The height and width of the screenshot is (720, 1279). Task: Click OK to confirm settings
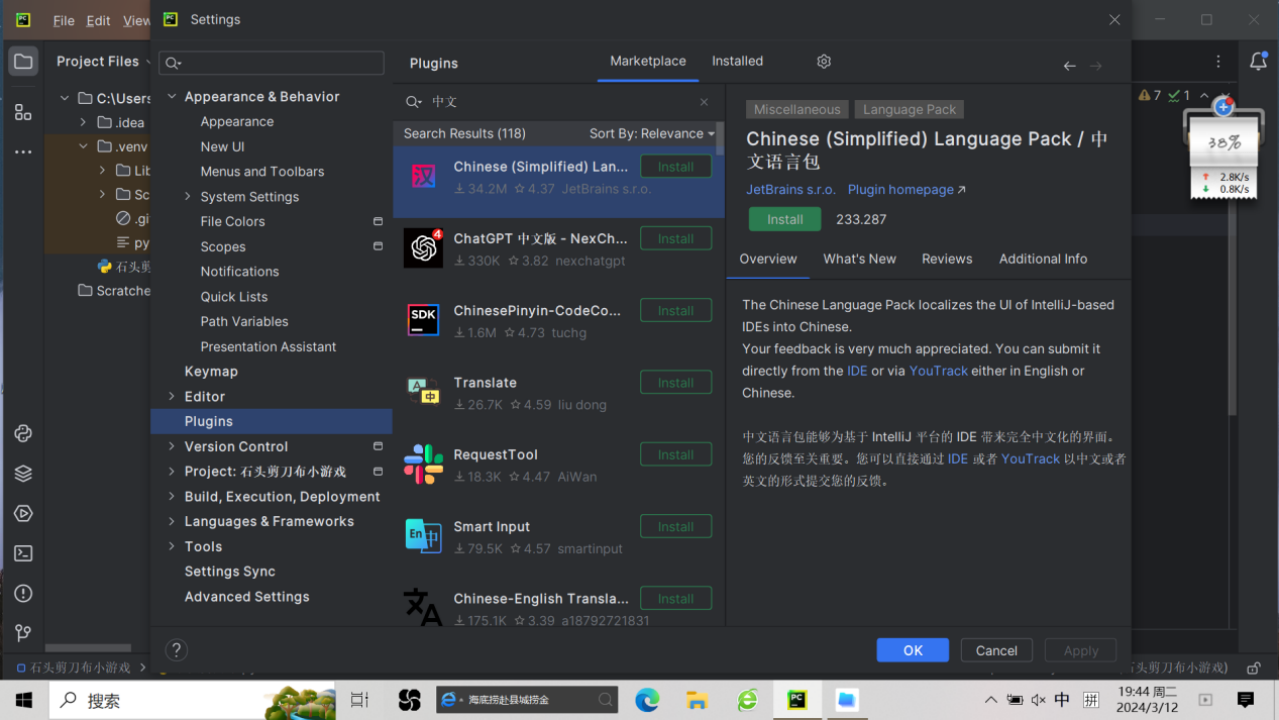(913, 650)
